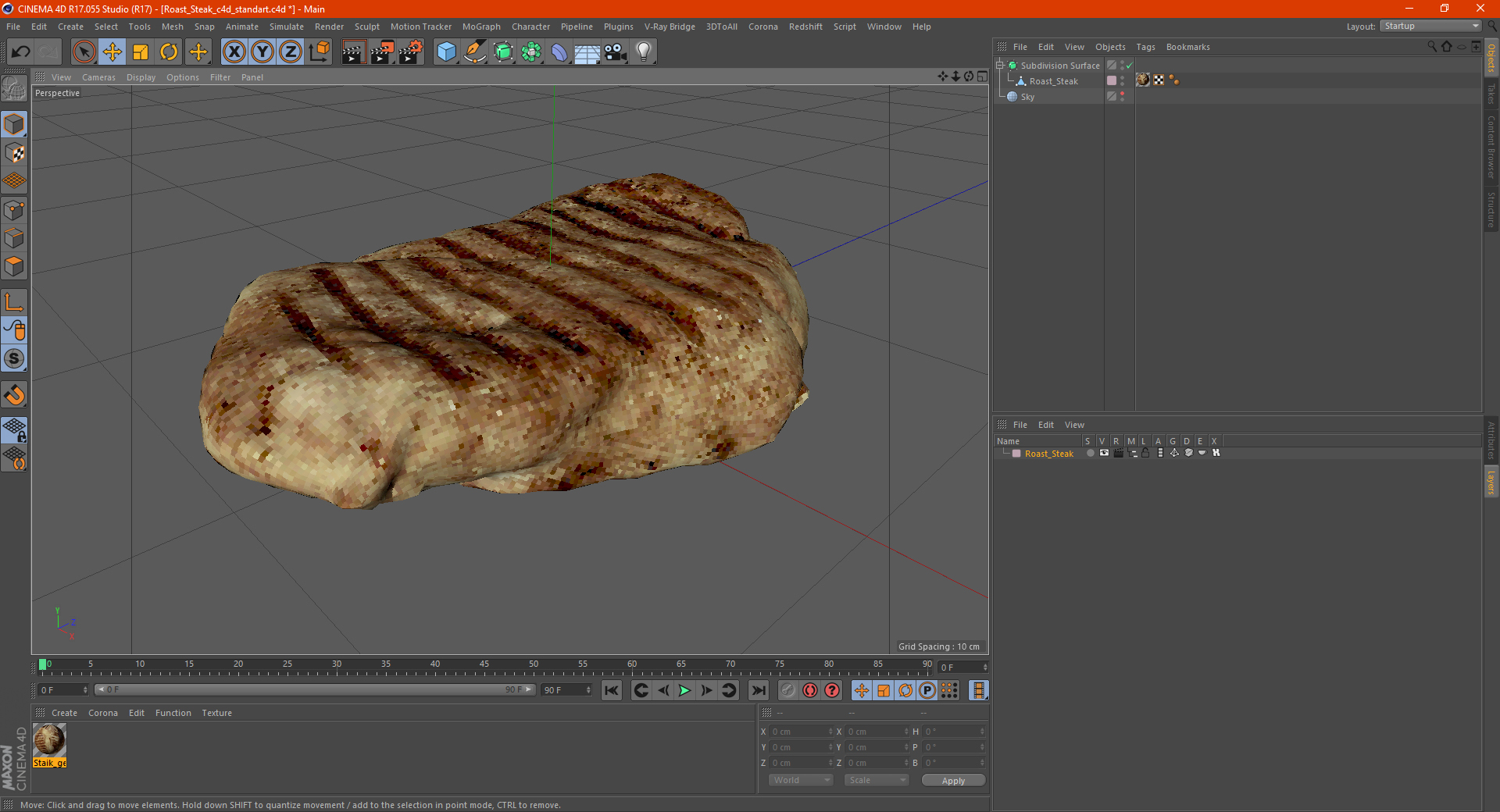The height and width of the screenshot is (812, 1500).
Task: Open the Scale mode dropdown
Action: point(877,780)
